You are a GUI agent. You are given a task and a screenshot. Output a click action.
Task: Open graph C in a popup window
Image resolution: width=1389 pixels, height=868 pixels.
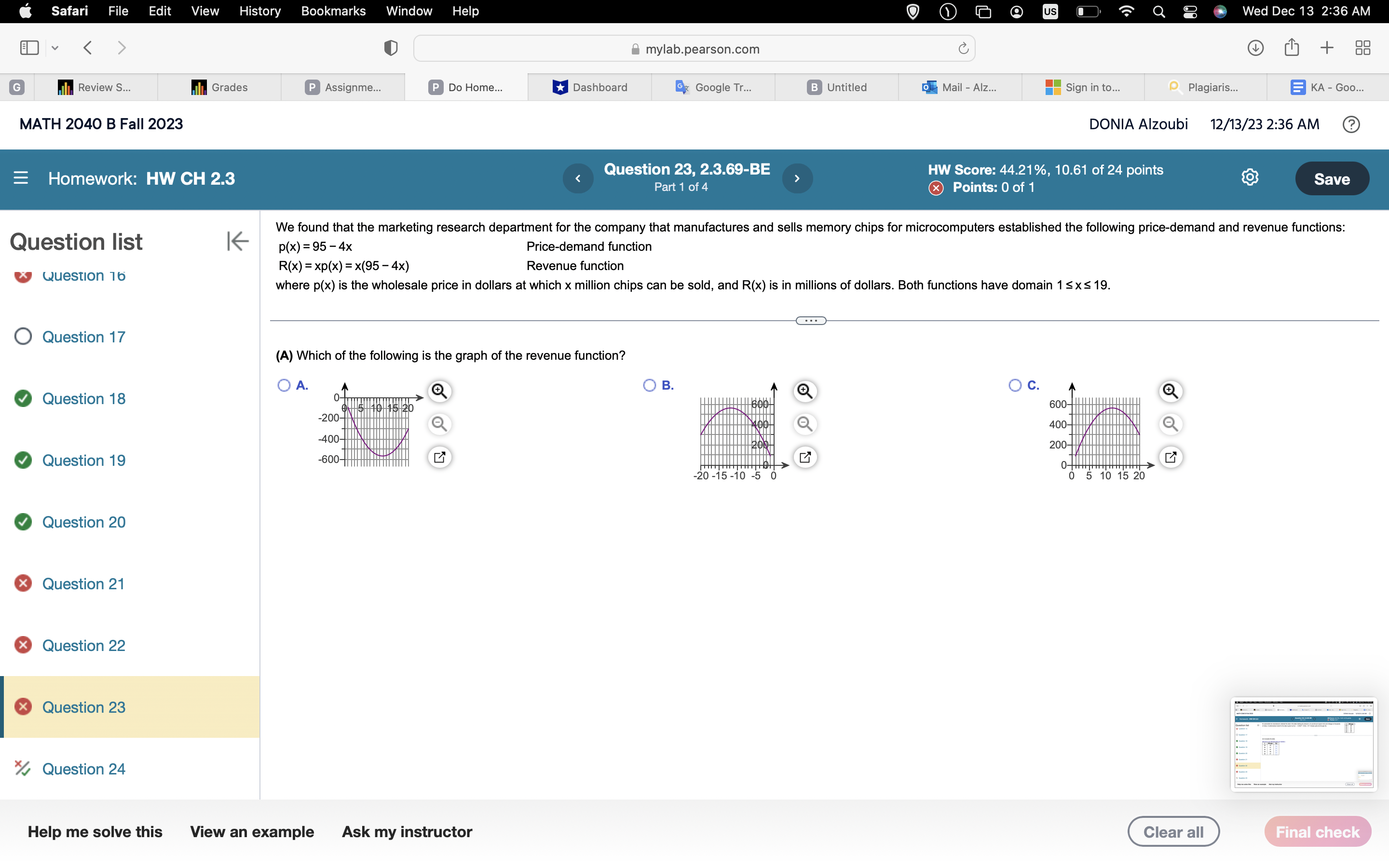click(x=1171, y=458)
